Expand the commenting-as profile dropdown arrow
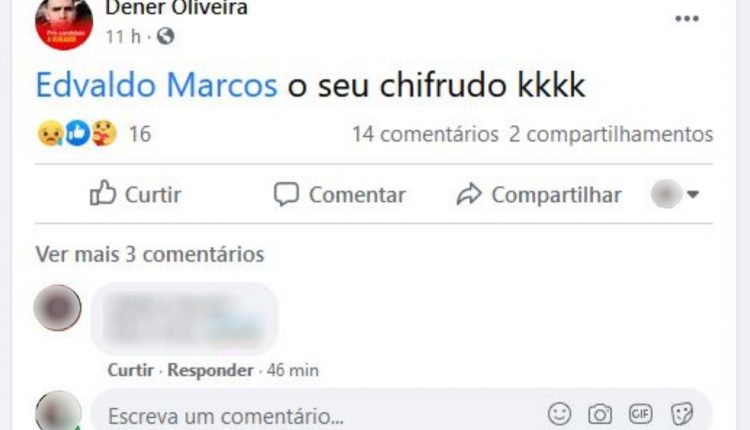The image size is (750, 430). click(x=693, y=194)
